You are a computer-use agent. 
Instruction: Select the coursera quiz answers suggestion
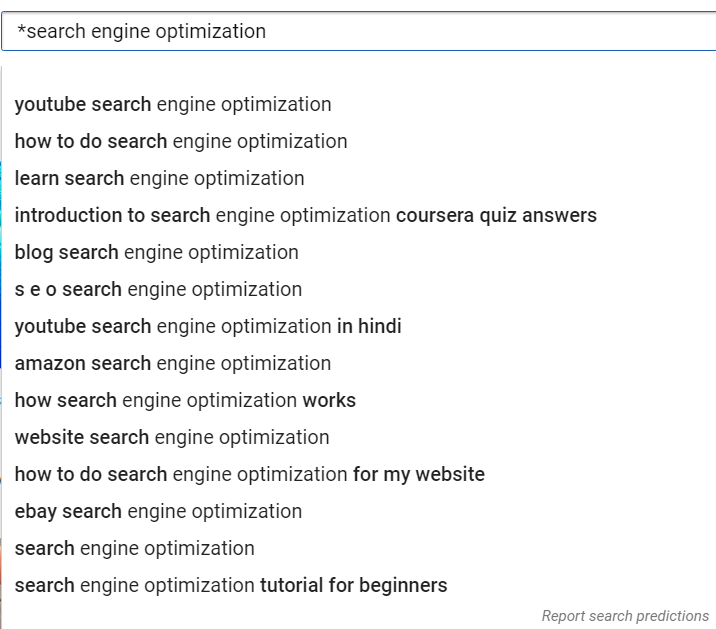[305, 216]
